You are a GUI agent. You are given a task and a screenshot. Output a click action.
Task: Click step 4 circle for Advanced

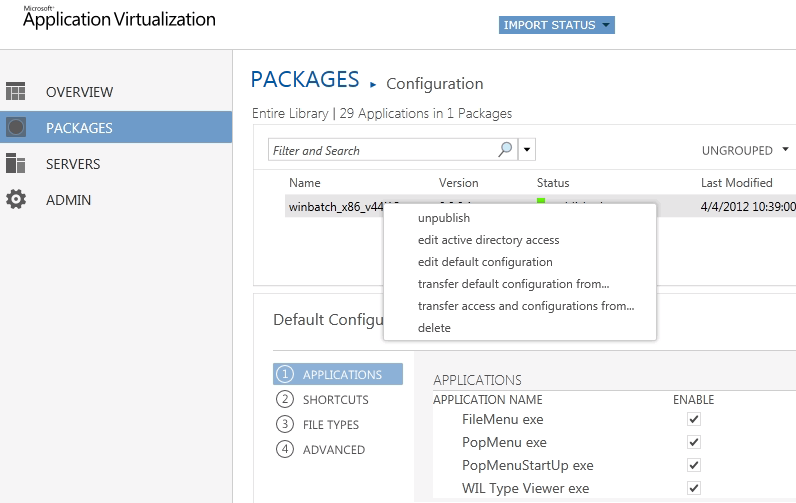point(285,449)
